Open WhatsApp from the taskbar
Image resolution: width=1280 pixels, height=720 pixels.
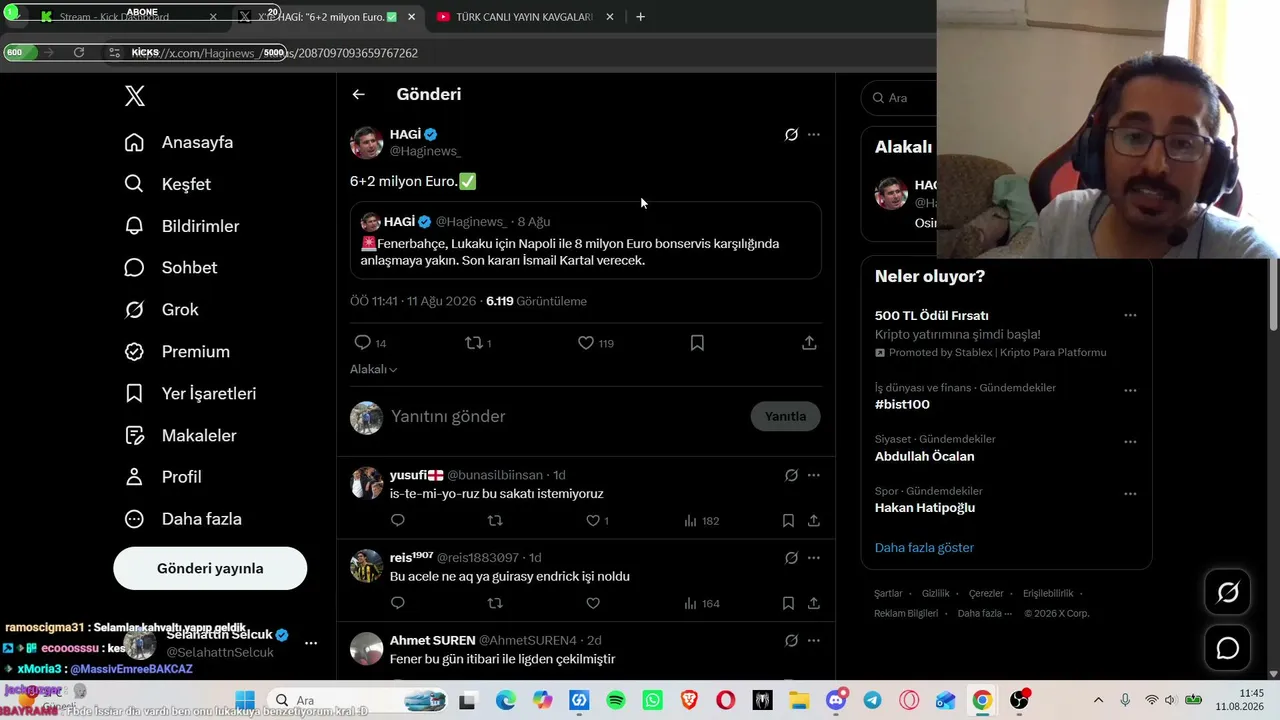pyautogui.click(x=653, y=700)
